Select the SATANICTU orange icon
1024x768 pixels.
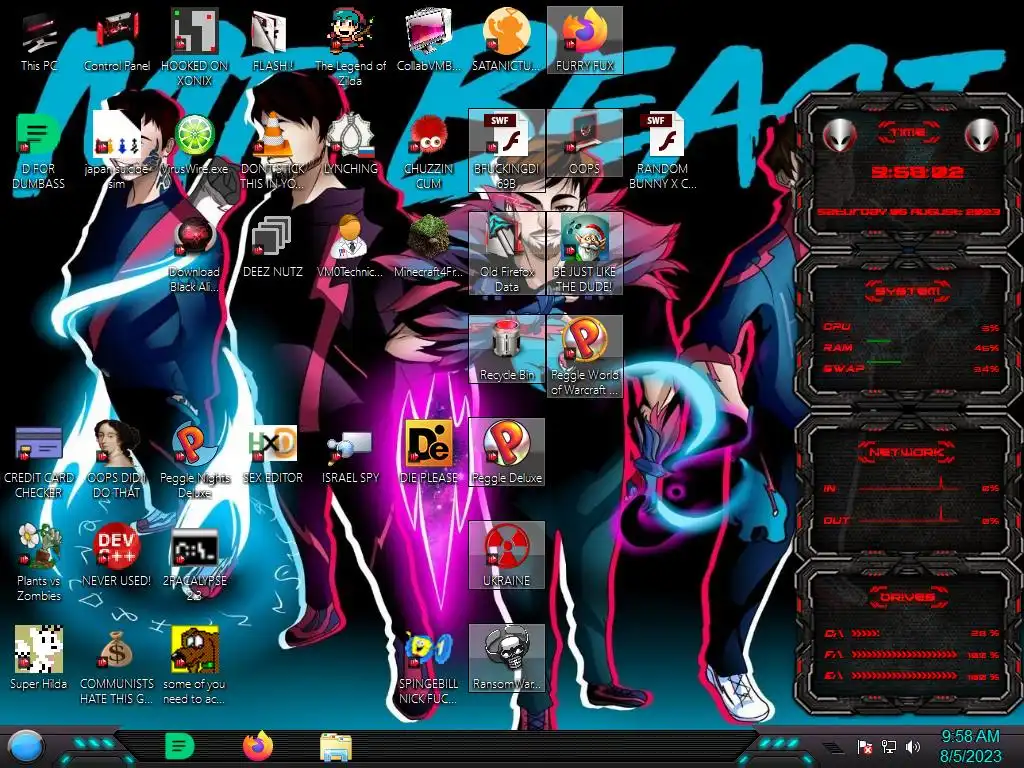pyautogui.click(x=507, y=41)
